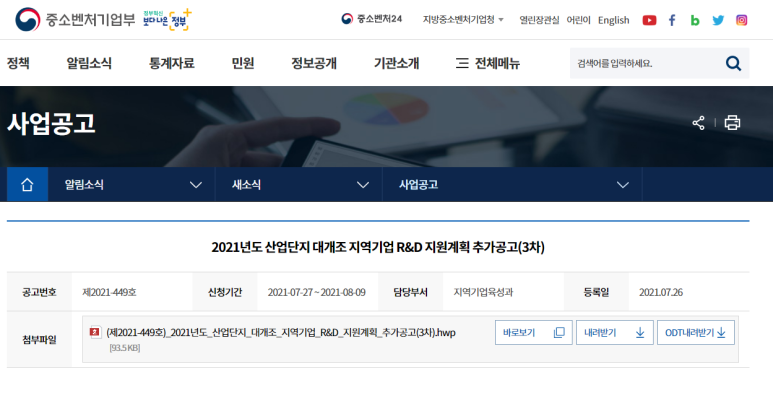Open the 중소벤처24 link

372,19
